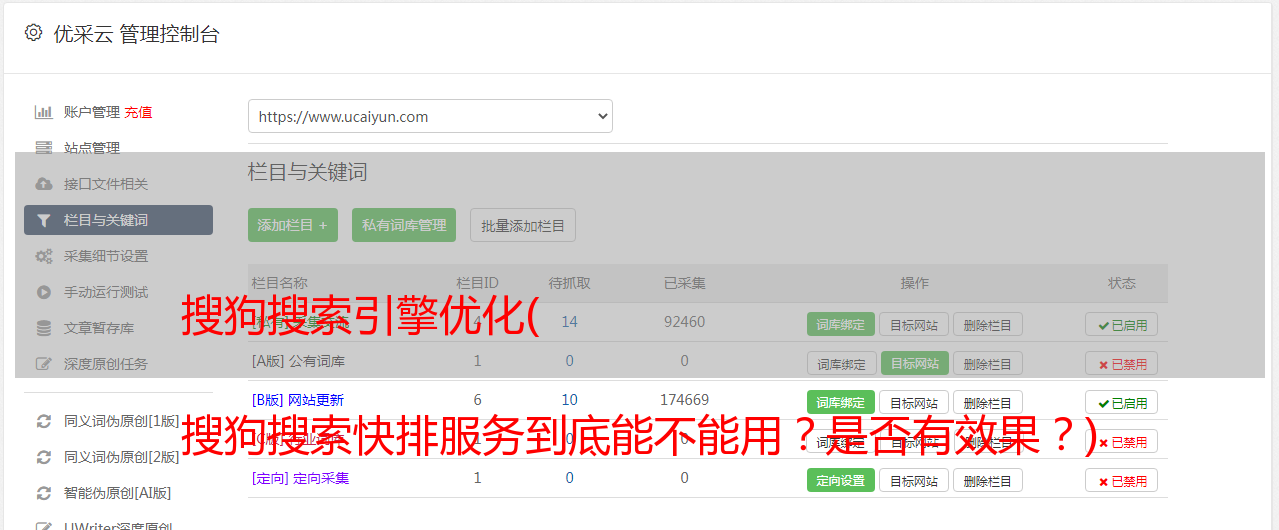Go to 同义词伪原创[2版] in sidebar

click(121, 457)
